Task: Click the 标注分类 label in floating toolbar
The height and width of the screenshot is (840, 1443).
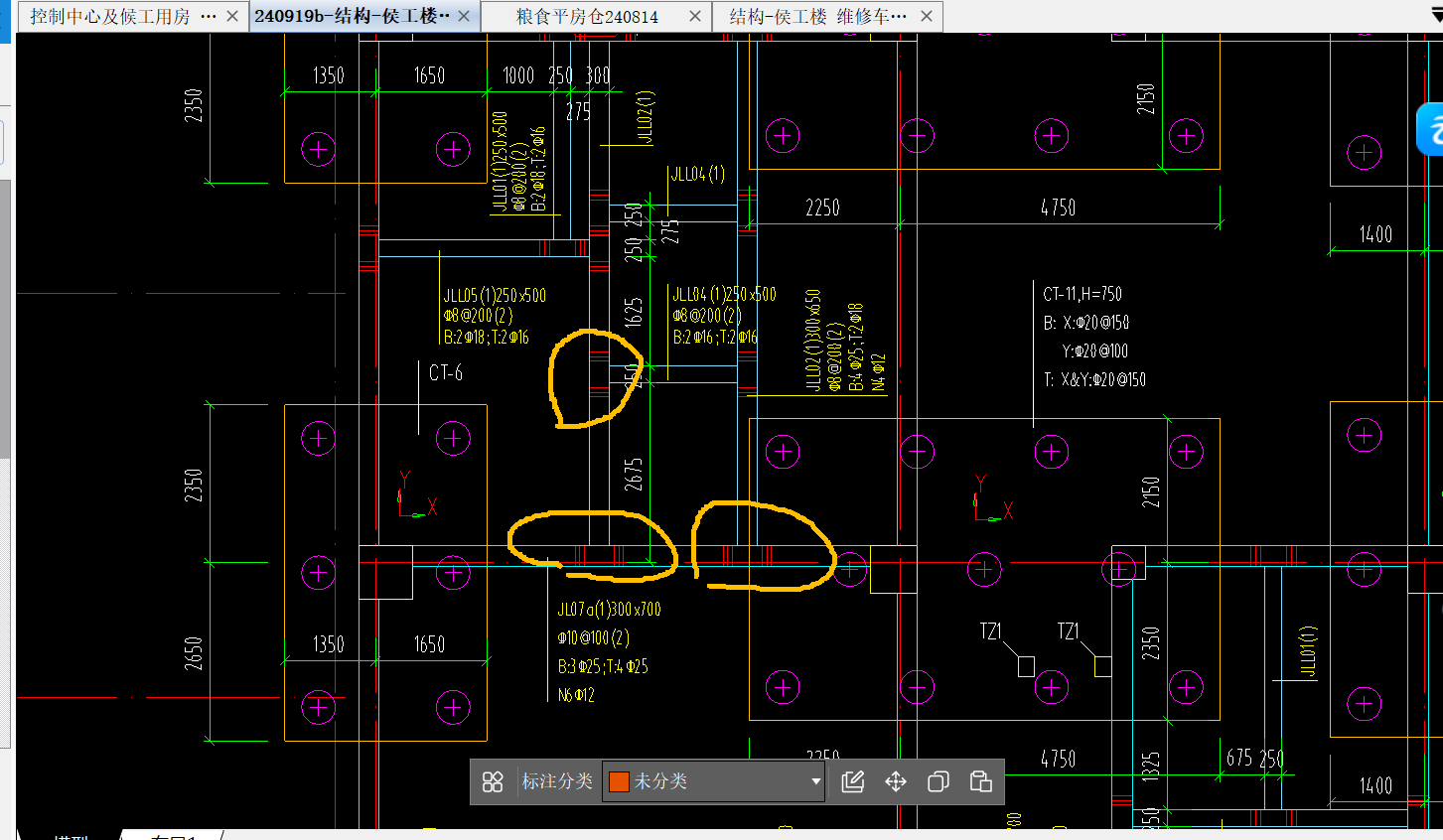Action: click(x=557, y=781)
